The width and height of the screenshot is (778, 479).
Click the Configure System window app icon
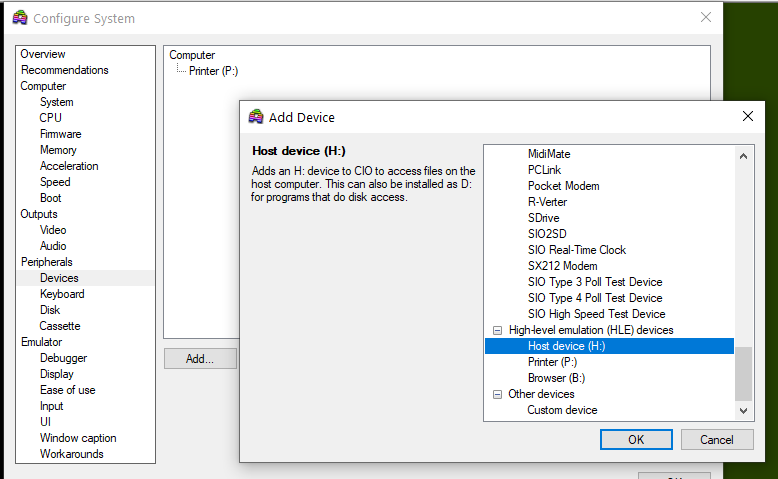(x=20, y=18)
